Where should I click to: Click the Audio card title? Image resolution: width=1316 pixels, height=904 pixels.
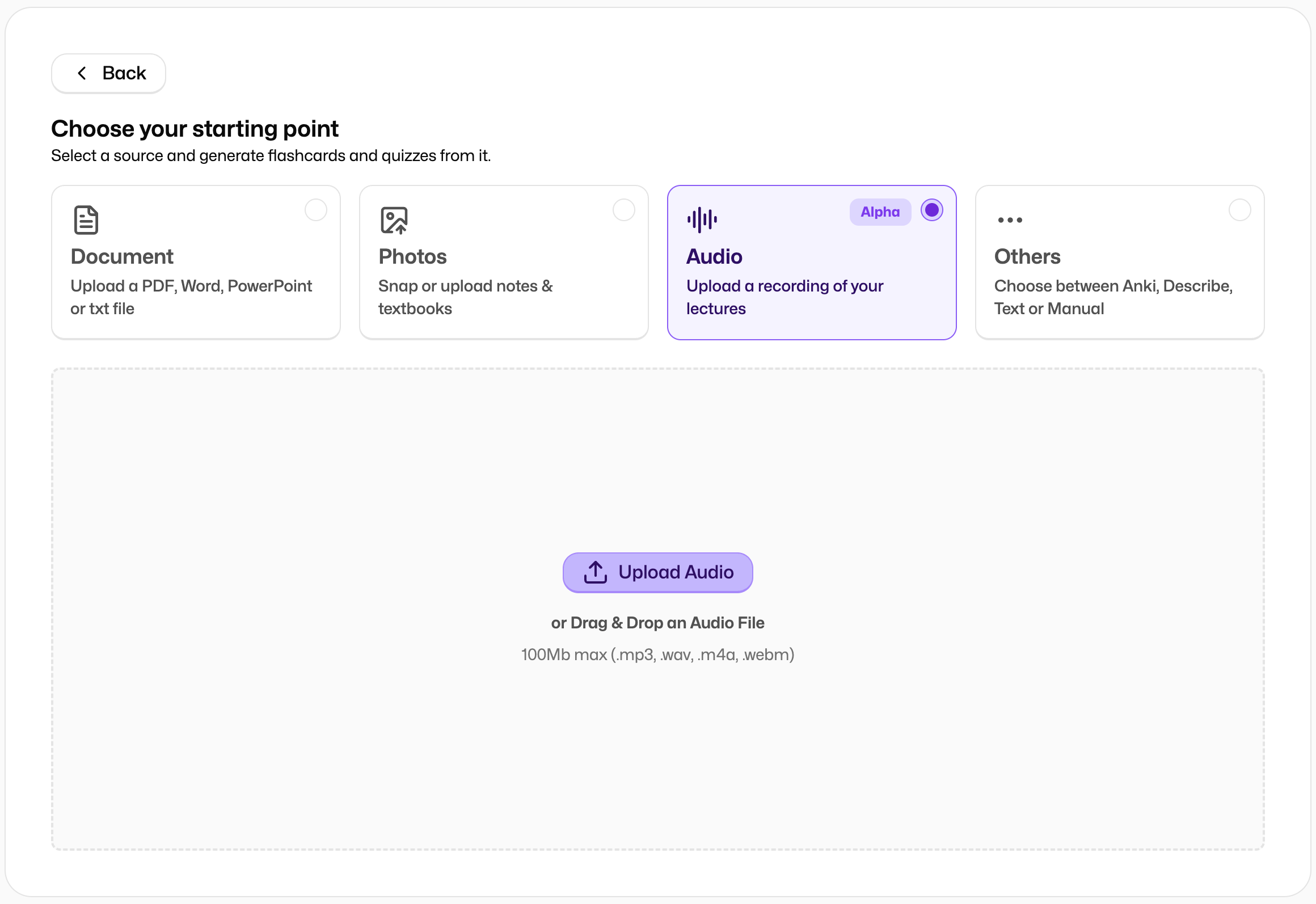click(714, 257)
